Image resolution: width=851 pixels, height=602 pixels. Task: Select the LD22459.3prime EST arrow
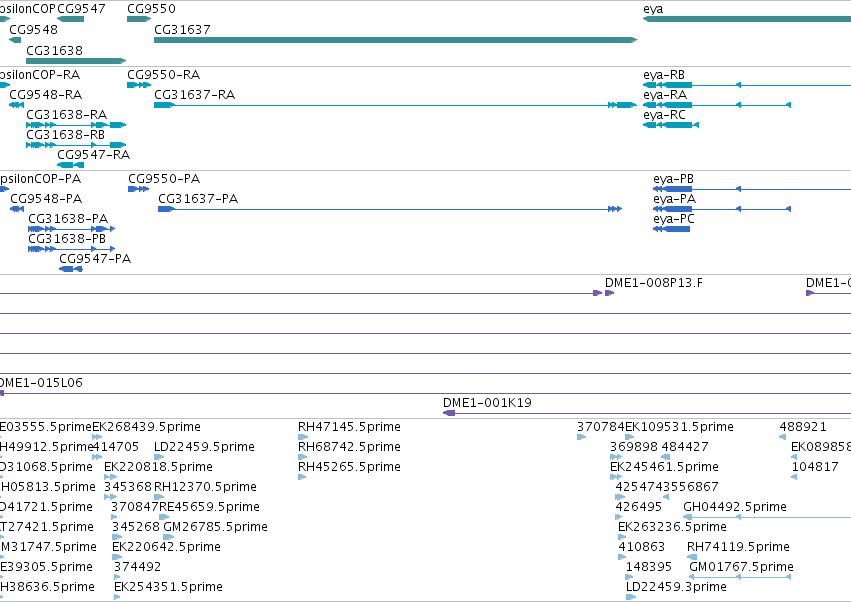[x=631, y=597]
